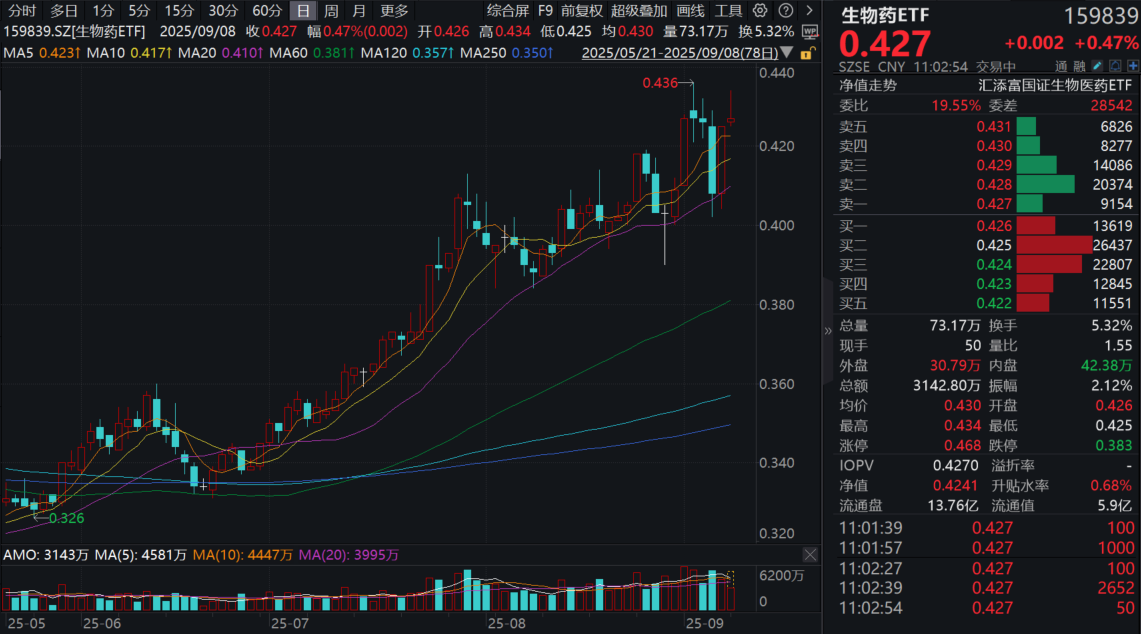Click the help question-mark icon

point(787,12)
